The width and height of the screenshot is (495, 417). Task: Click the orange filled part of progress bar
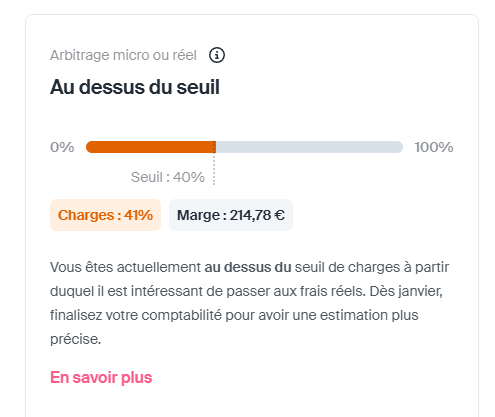coord(151,147)
